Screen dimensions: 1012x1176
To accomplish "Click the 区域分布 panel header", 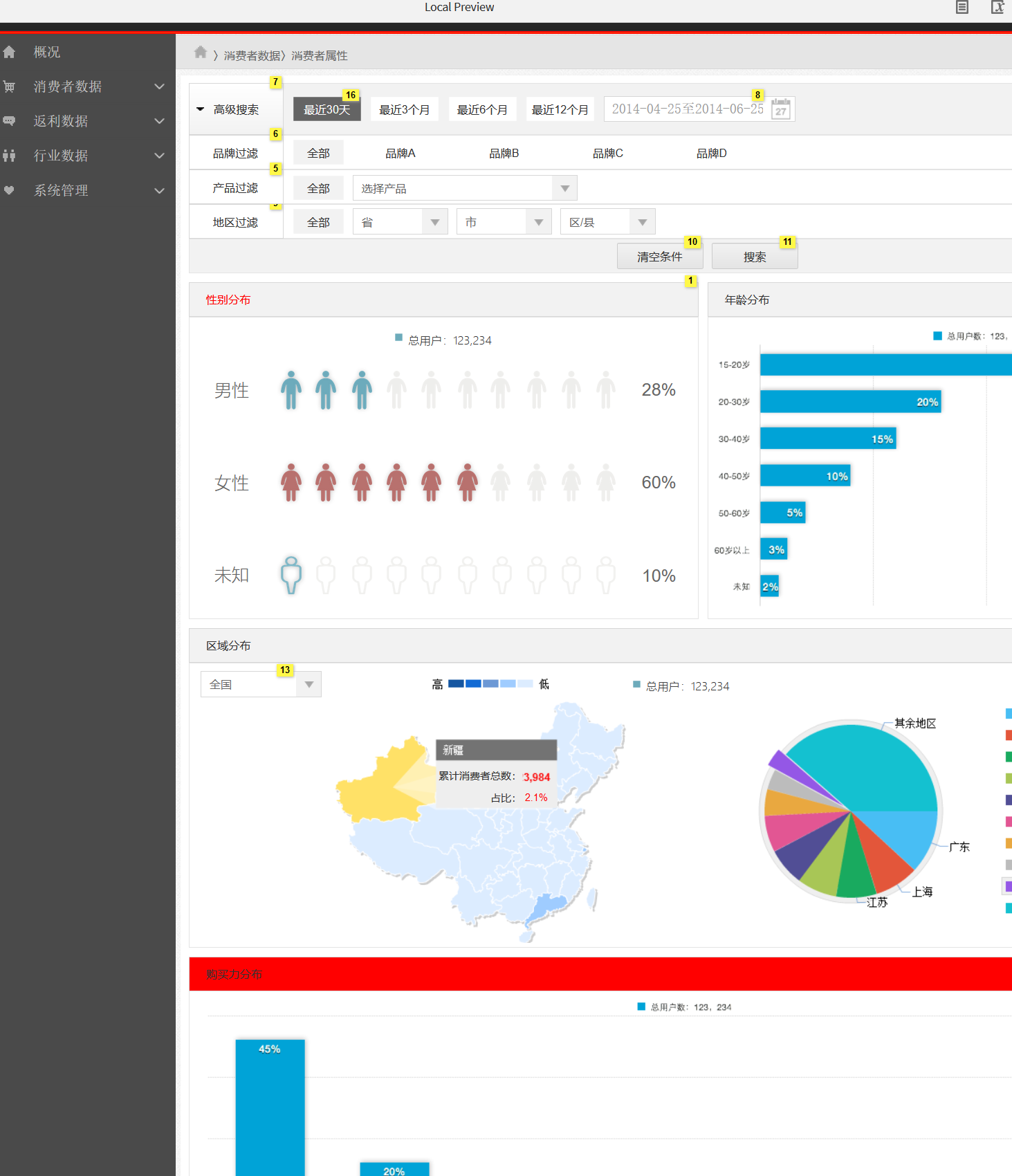I will pyautogui.click(x=600, y=645).
